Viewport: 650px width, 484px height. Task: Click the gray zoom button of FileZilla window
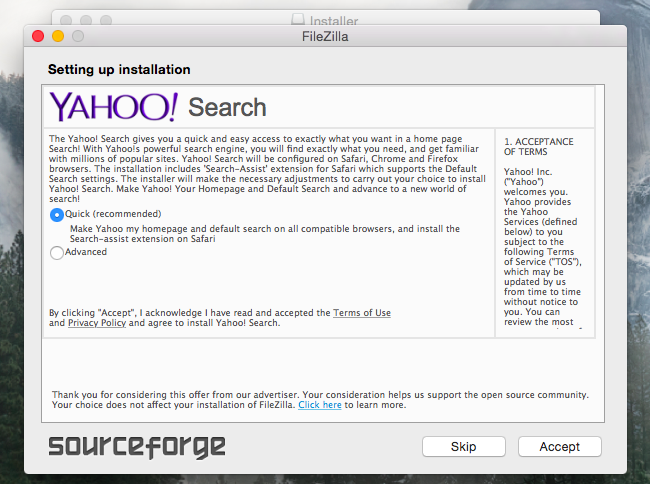click(x=78, y=37)
